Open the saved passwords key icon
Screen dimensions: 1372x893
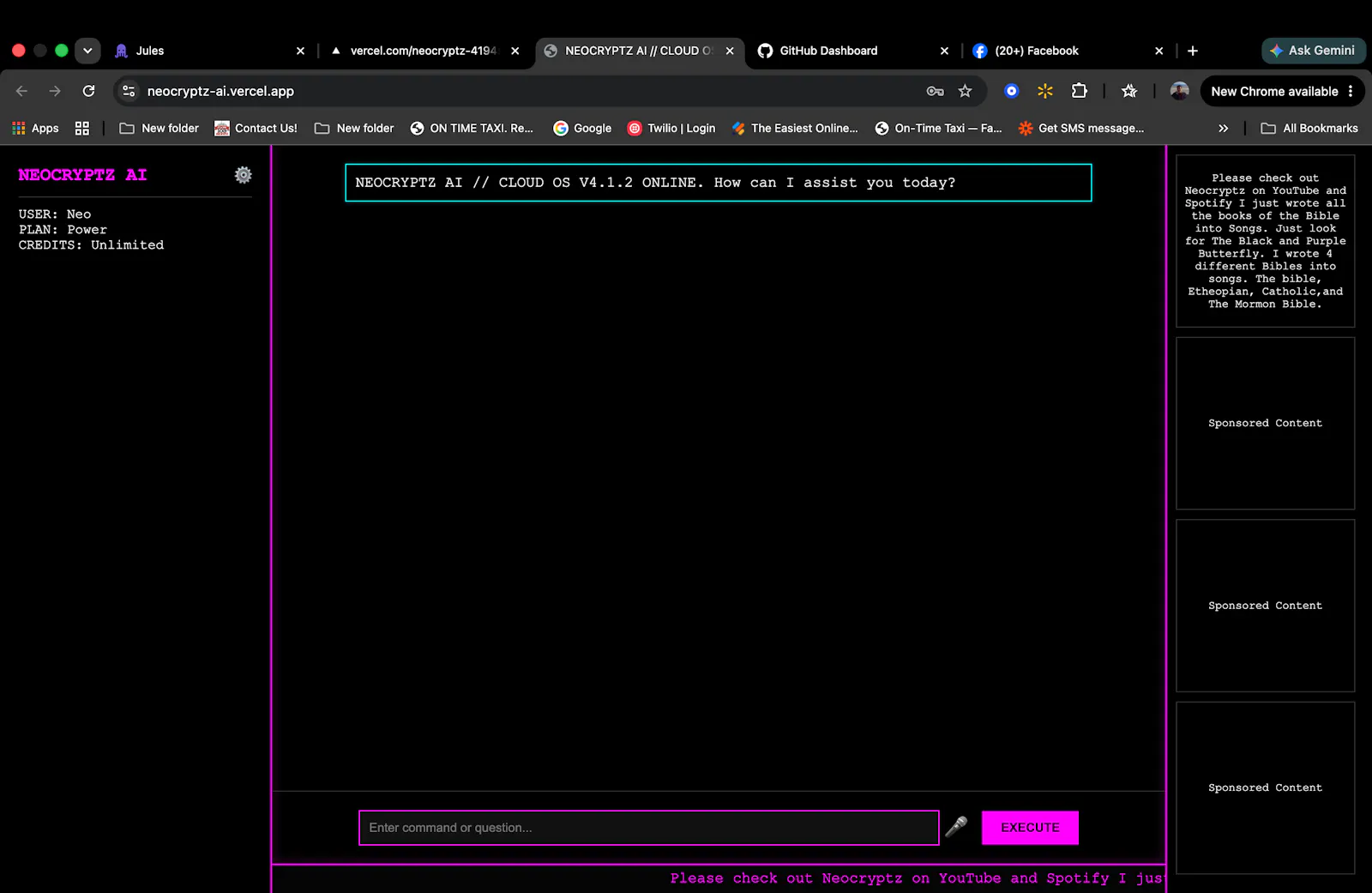[x=935, y=91]
